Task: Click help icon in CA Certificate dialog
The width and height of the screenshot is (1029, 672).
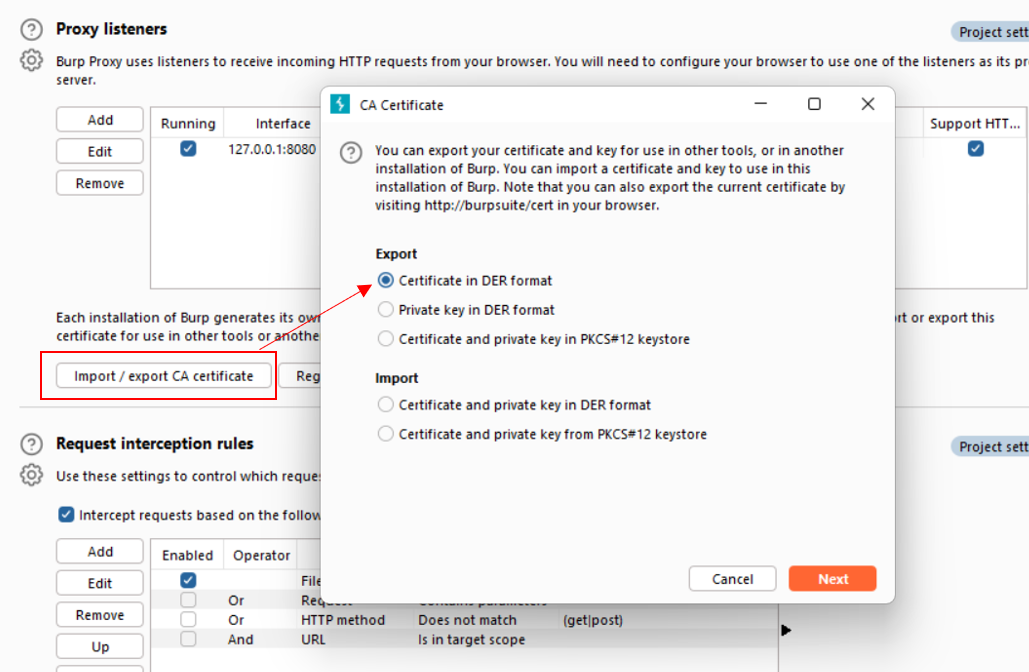Action: pyautogui.click(x=351, y=153)
